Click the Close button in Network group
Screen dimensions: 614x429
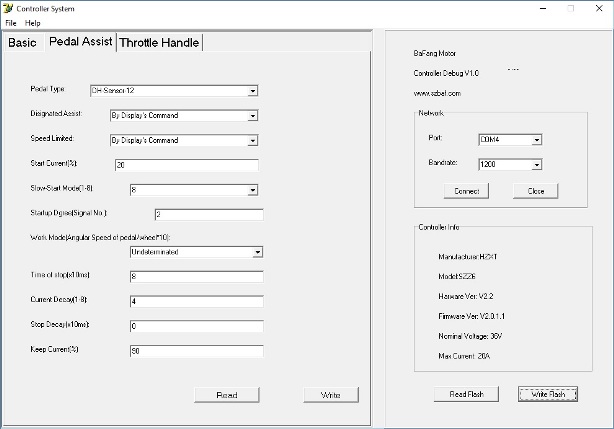click(536, 191)
